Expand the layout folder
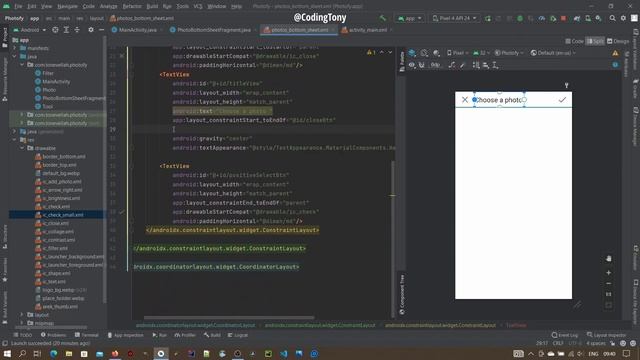640x360 pixels. pyautogui.click(x=22, y=315)
